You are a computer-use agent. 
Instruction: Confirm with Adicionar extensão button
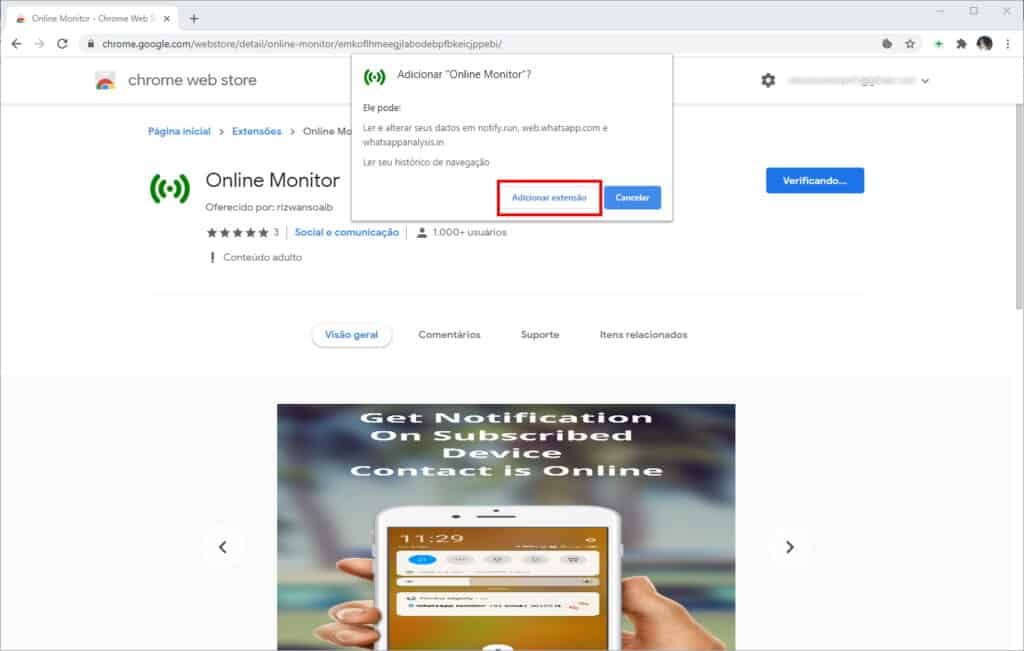[x=549, y=197]
